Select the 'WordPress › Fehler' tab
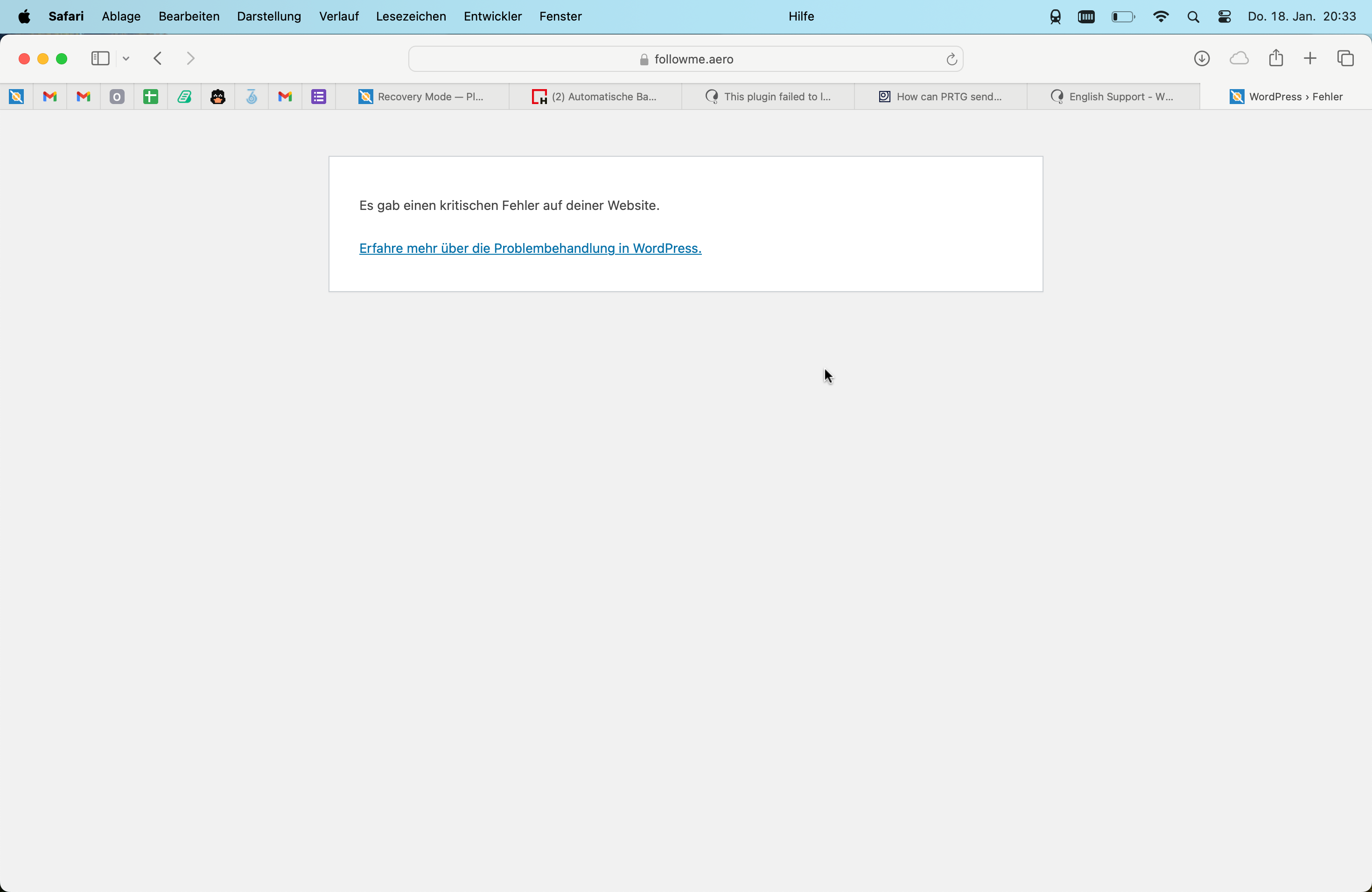Screen dimensions: 1372x892 (x=1286, y=97)
